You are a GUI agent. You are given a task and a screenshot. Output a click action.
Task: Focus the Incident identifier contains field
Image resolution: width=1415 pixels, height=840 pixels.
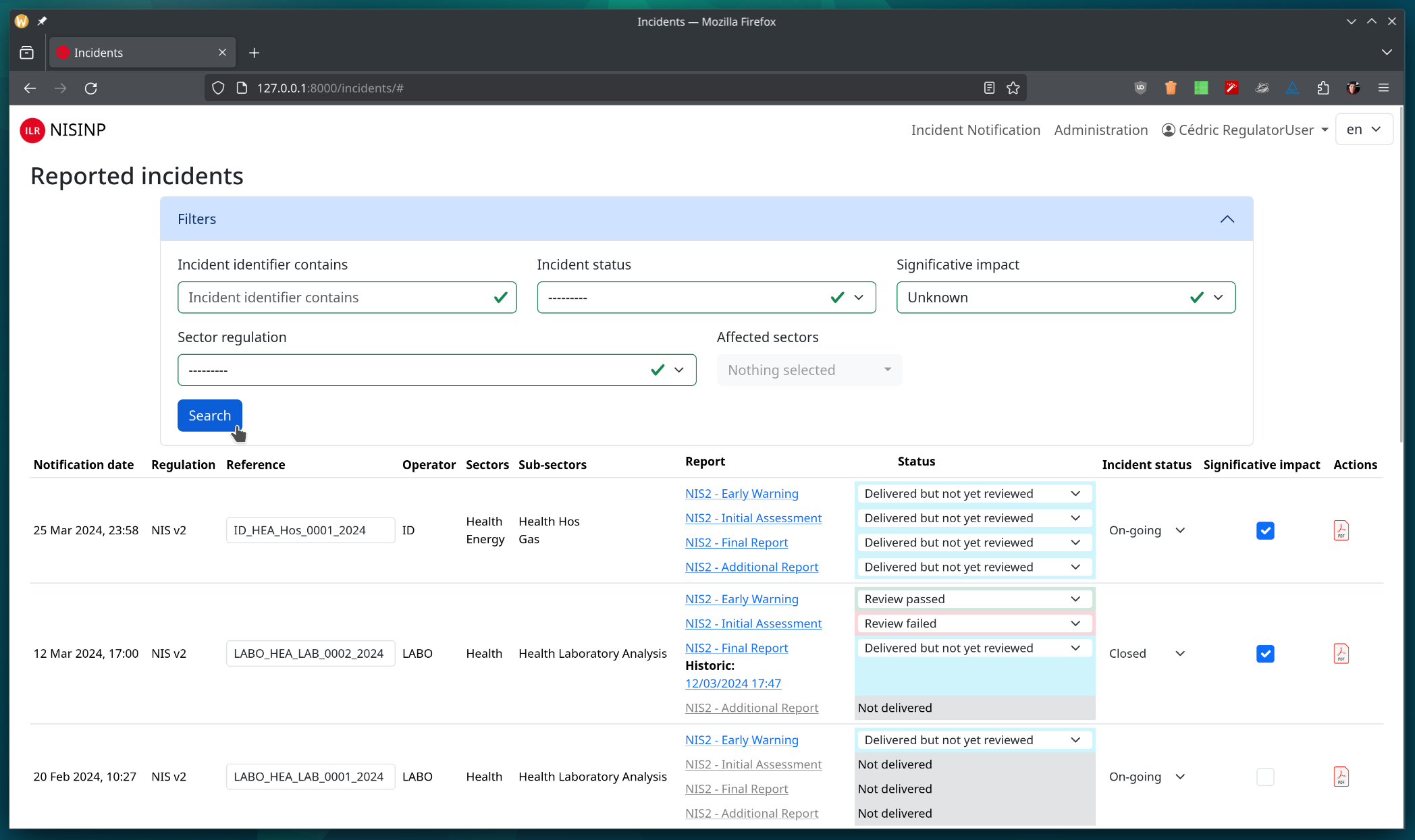click(338, 298)
